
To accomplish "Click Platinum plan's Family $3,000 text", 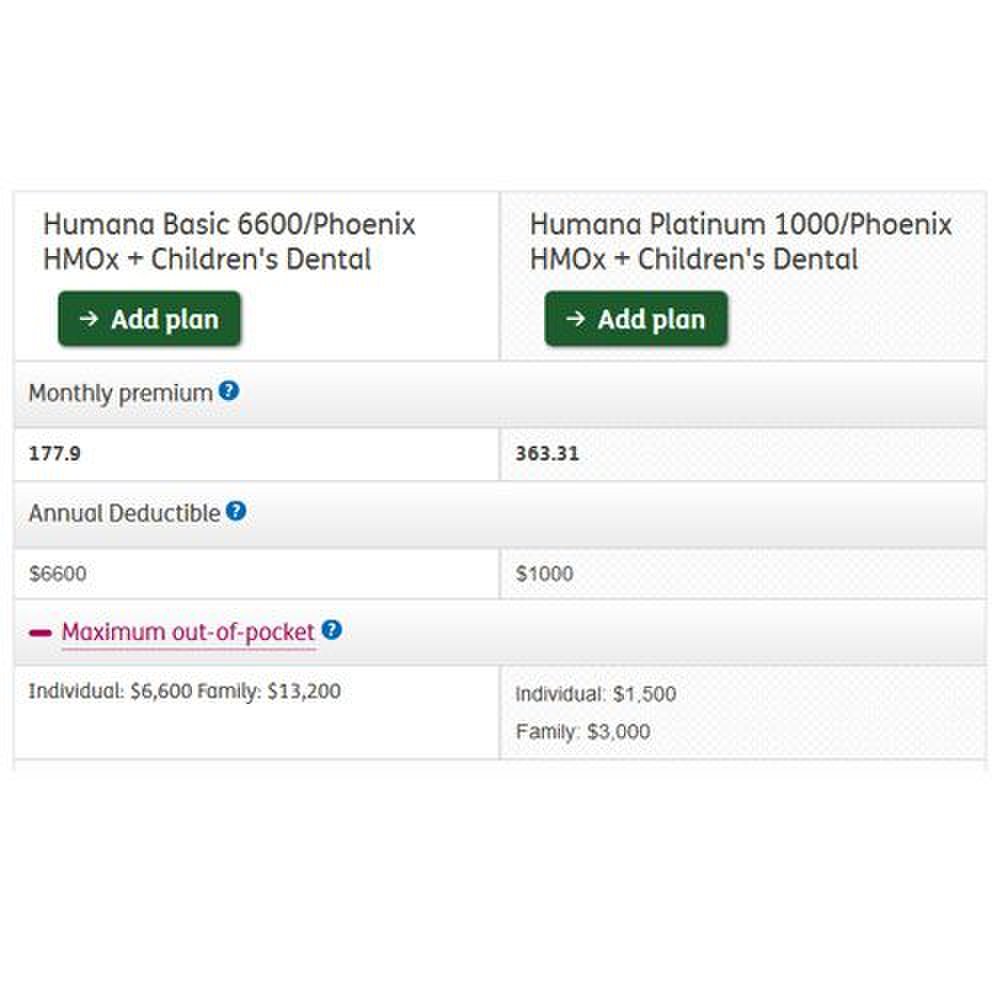I will [582, 732].
